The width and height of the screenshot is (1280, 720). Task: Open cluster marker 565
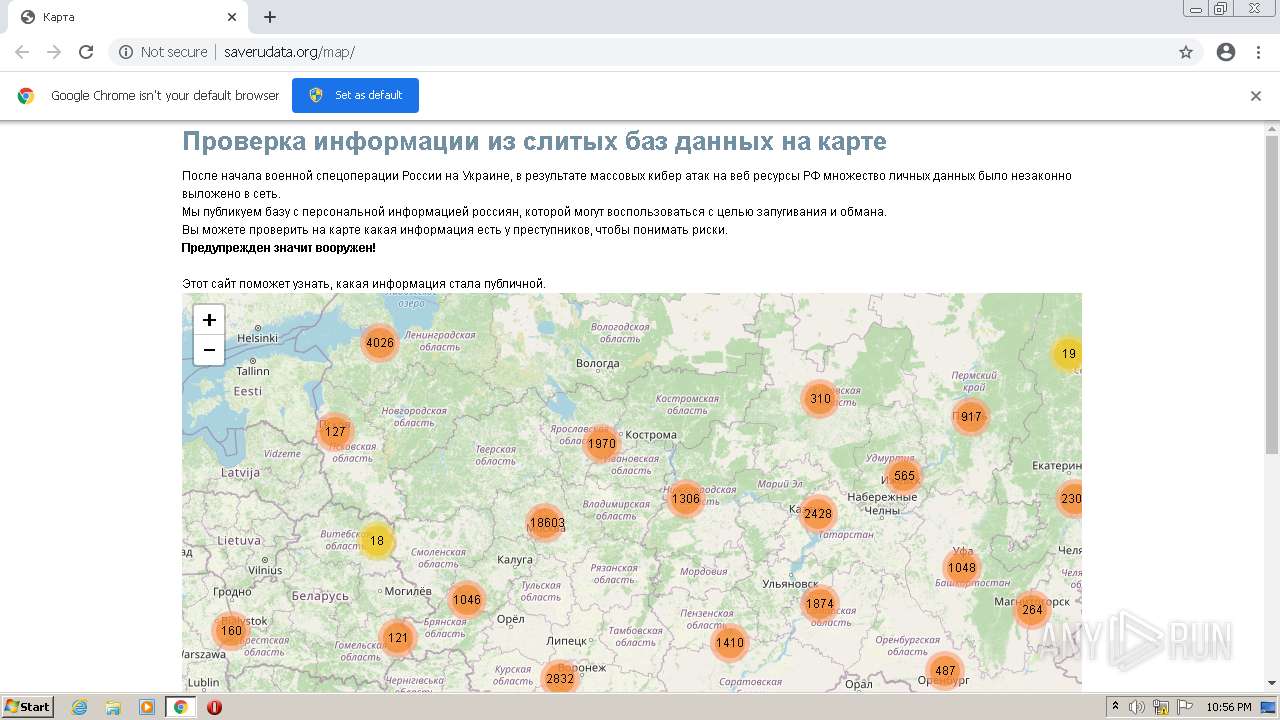click(904, 476)
